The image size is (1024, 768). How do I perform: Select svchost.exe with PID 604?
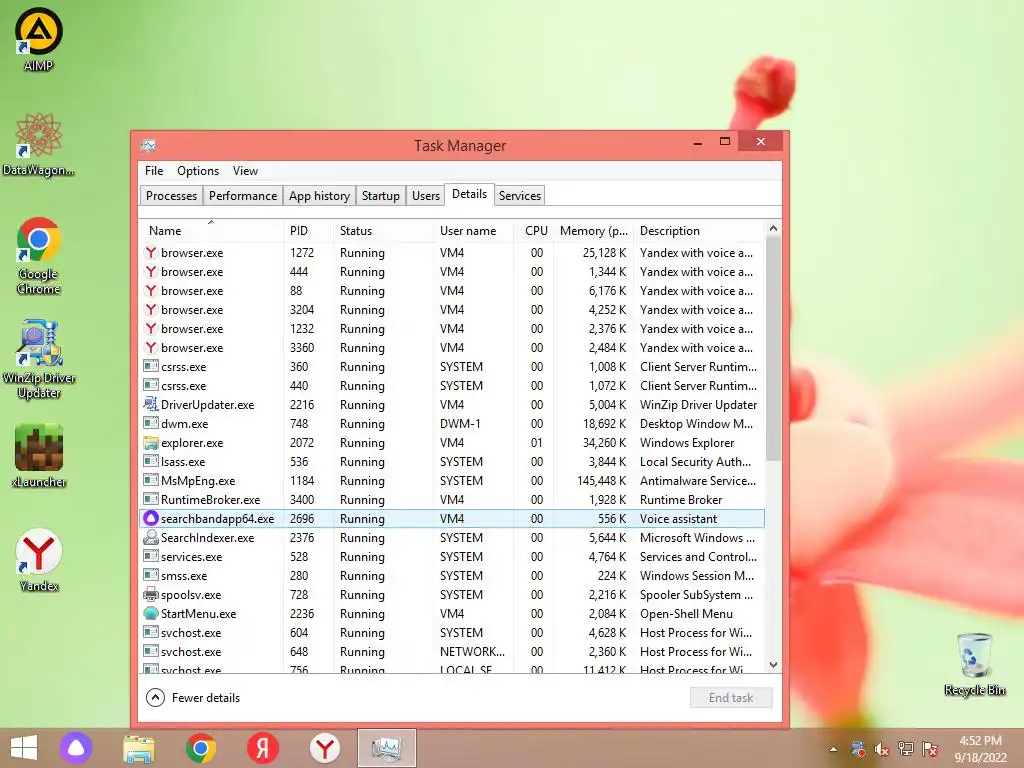pyautogui.click(x=452, y=632)
